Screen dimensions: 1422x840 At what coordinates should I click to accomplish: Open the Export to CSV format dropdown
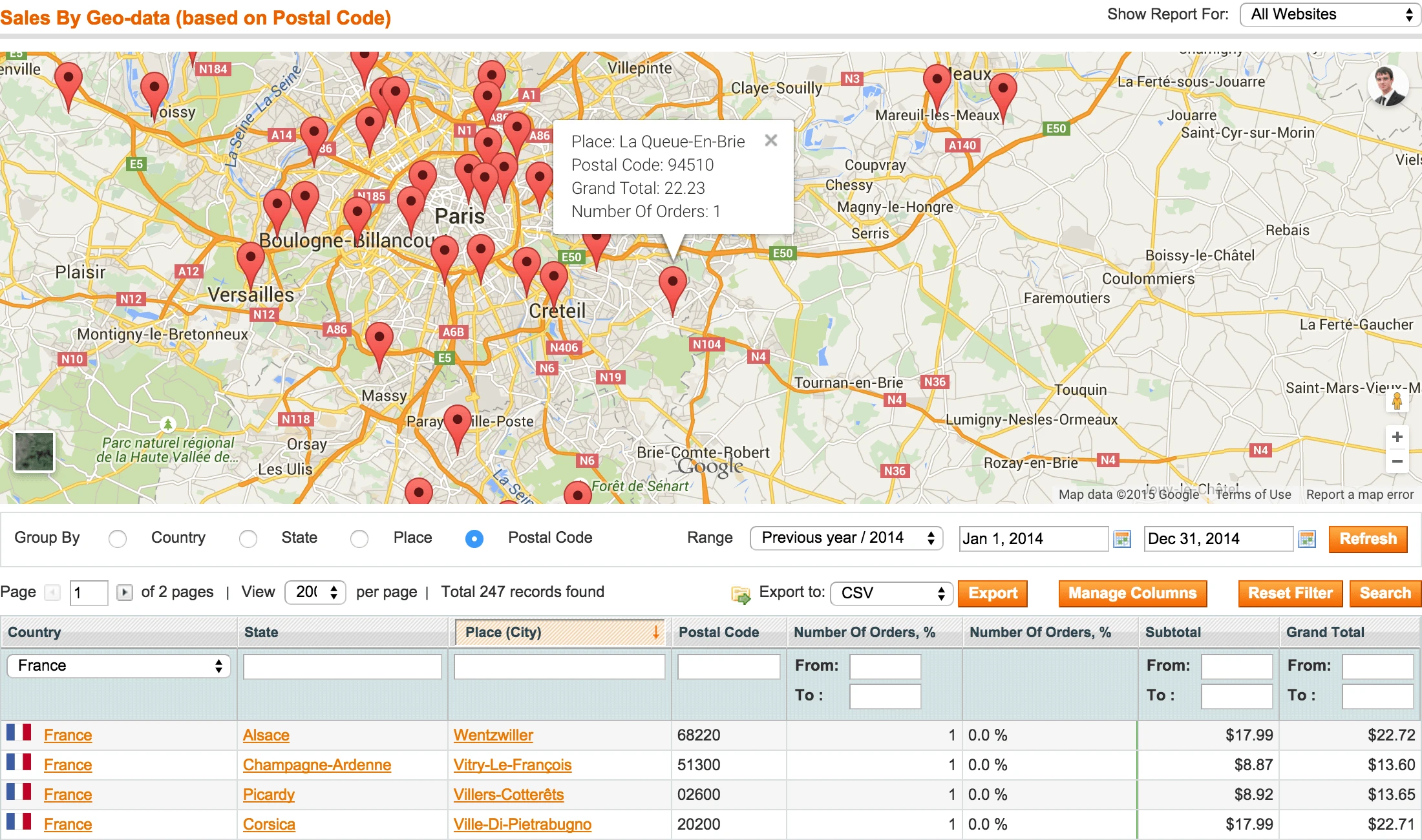[x=891, y=593]
